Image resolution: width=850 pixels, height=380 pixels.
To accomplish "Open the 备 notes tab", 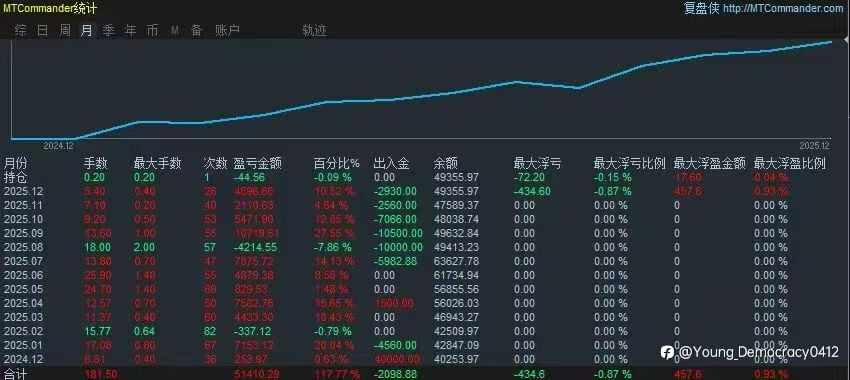I will pos(196,31).
